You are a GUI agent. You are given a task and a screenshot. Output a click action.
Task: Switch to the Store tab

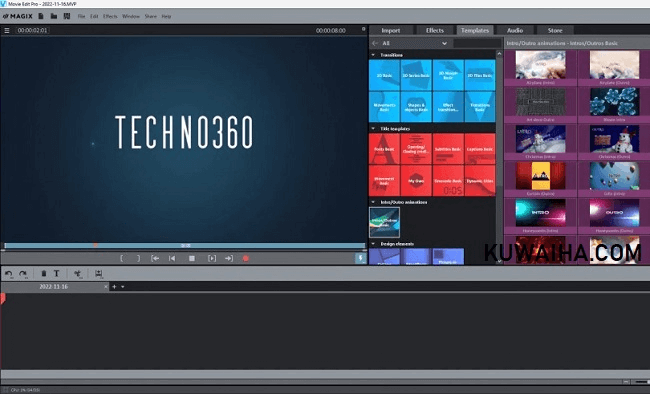555,30
